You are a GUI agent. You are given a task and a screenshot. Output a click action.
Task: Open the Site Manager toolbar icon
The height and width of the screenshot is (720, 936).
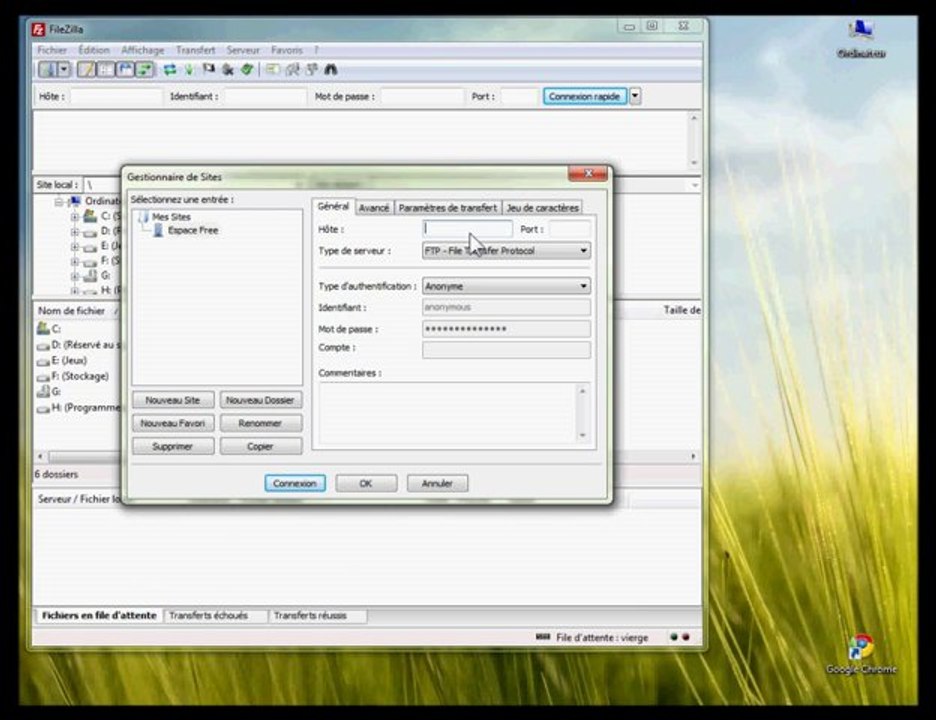(48, 70)
